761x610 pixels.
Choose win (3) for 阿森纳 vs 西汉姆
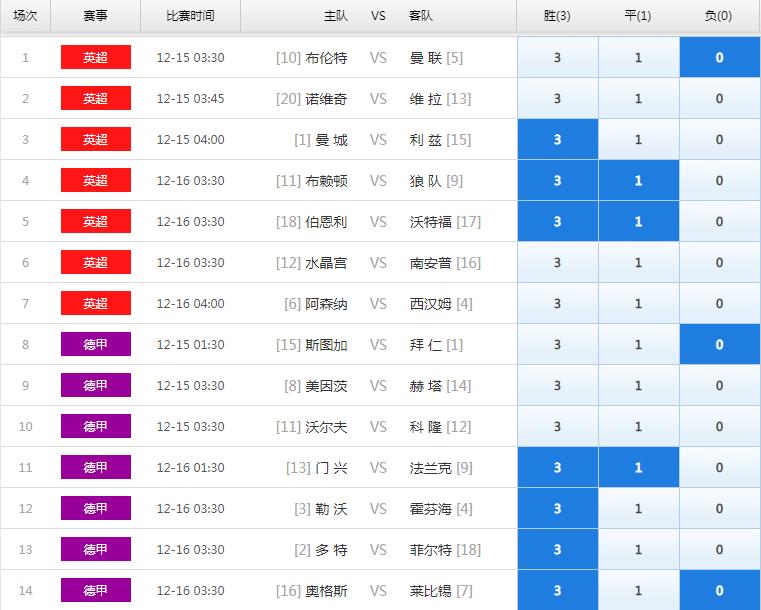(x=558, y=304)
